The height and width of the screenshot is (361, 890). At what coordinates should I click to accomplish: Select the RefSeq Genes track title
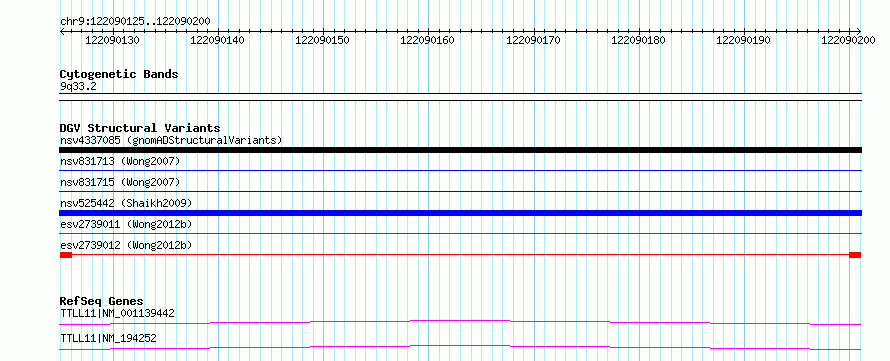pos(102,301)
